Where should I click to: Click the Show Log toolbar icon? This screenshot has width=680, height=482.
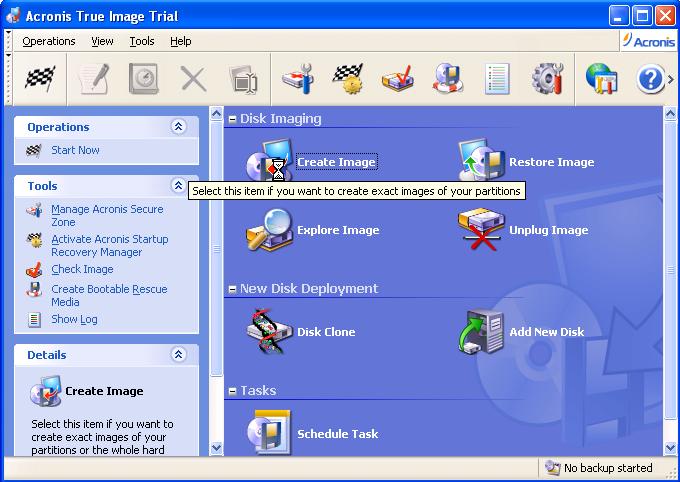(x=497, y=78)
